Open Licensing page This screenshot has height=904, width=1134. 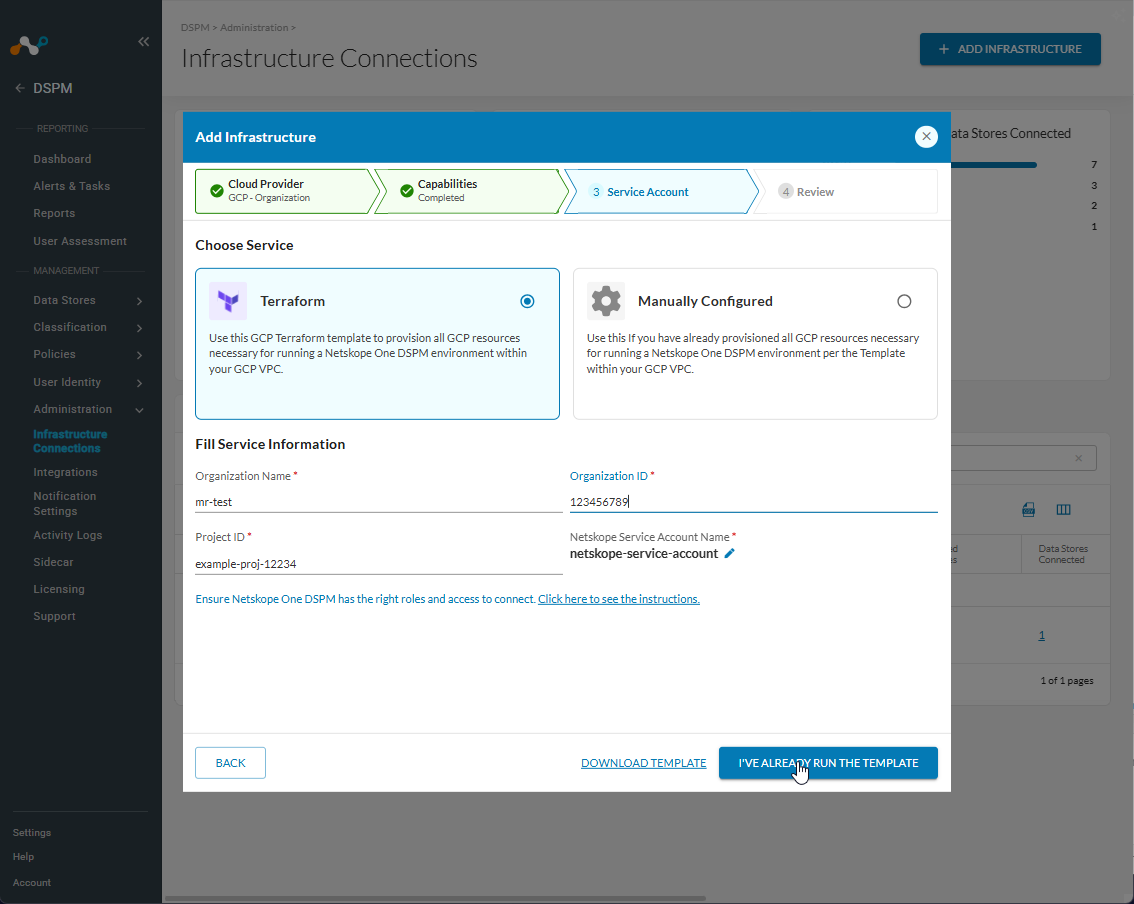tap(59, 589)
